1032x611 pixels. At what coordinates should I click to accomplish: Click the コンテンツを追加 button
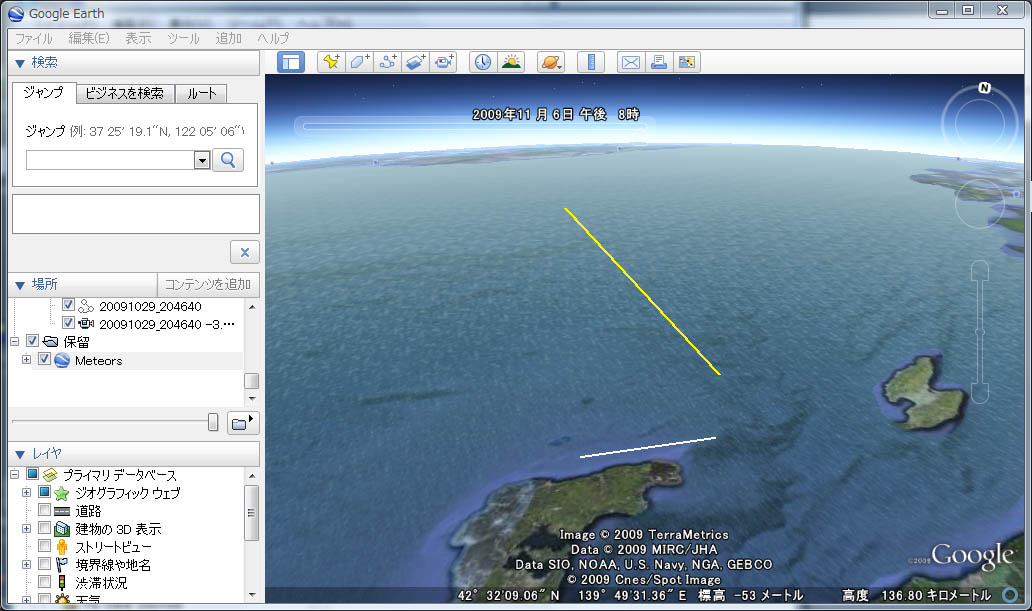point(208,284)
